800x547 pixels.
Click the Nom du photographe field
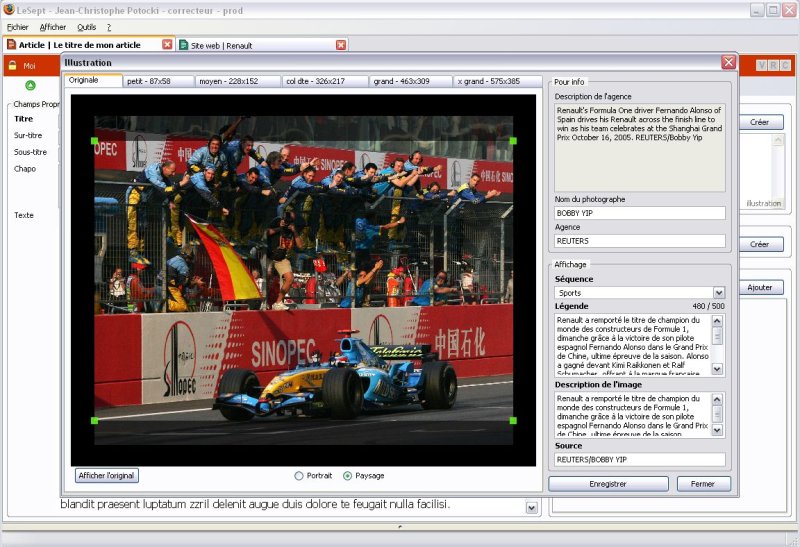click(x=640, y=213)
